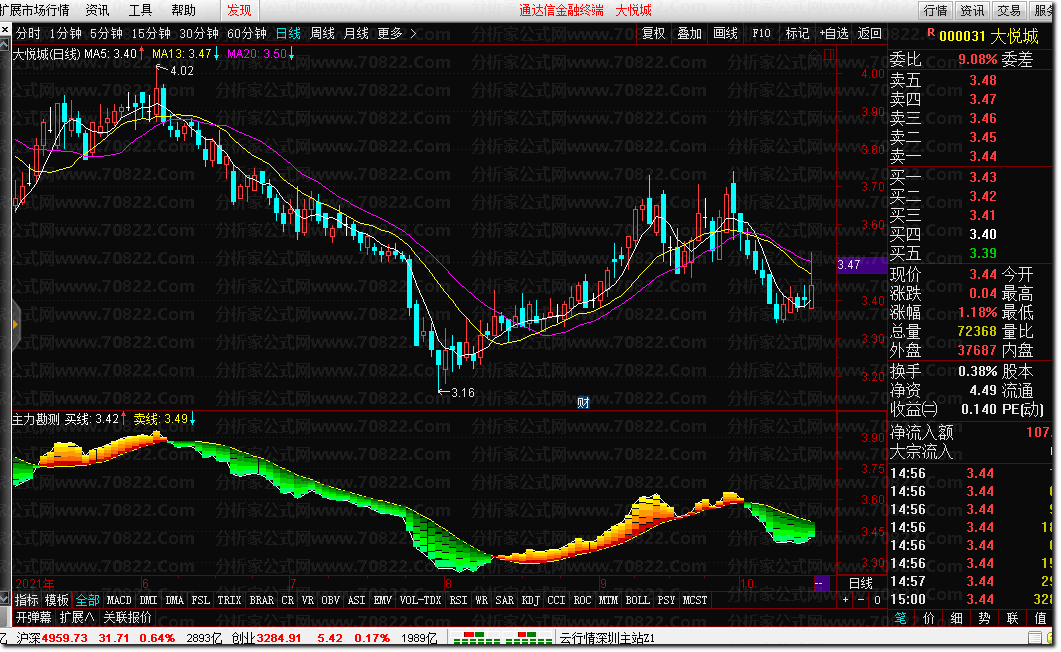The height and width of the screenshot is (652, 1061).
Task: Open 关联报价 related quotes
Action: (x=127, y=617)
